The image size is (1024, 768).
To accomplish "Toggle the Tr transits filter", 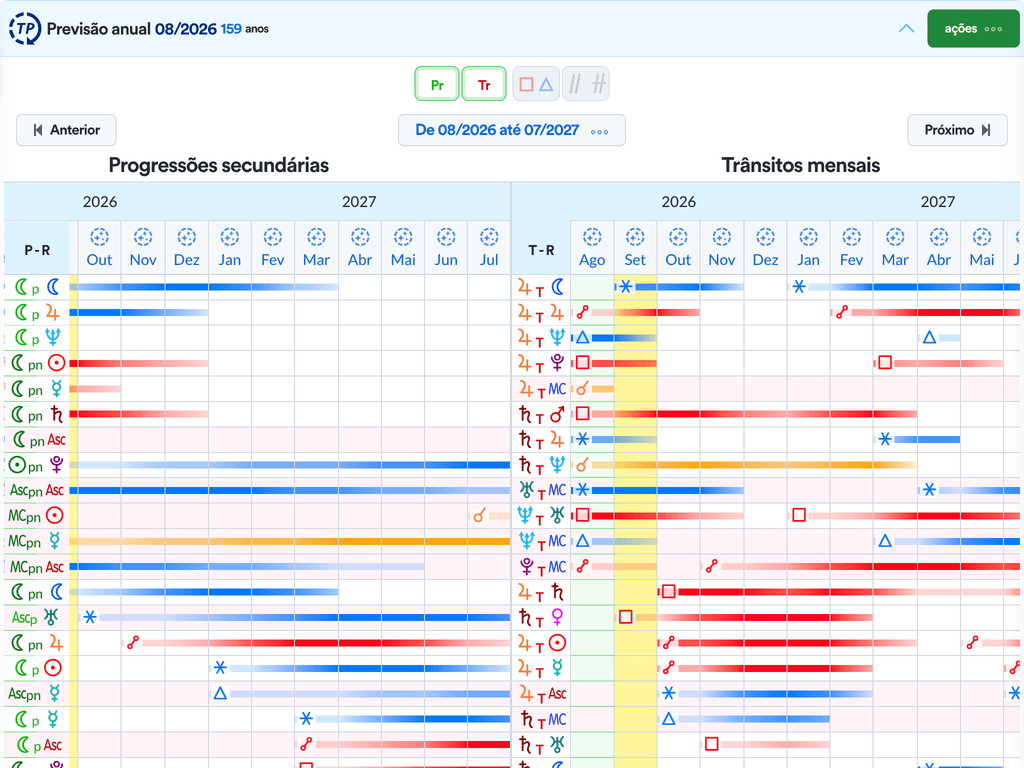I will (x=484, y=84).
